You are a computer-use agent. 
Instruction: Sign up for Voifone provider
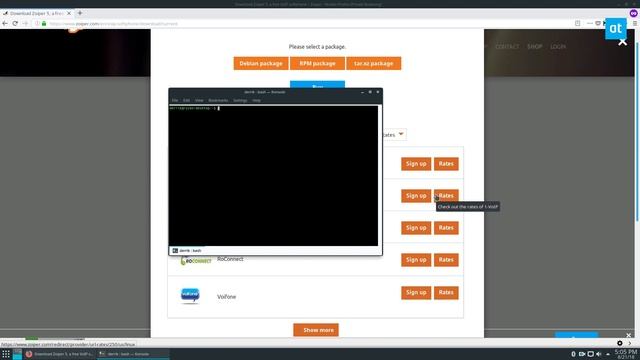click(416, 292)
